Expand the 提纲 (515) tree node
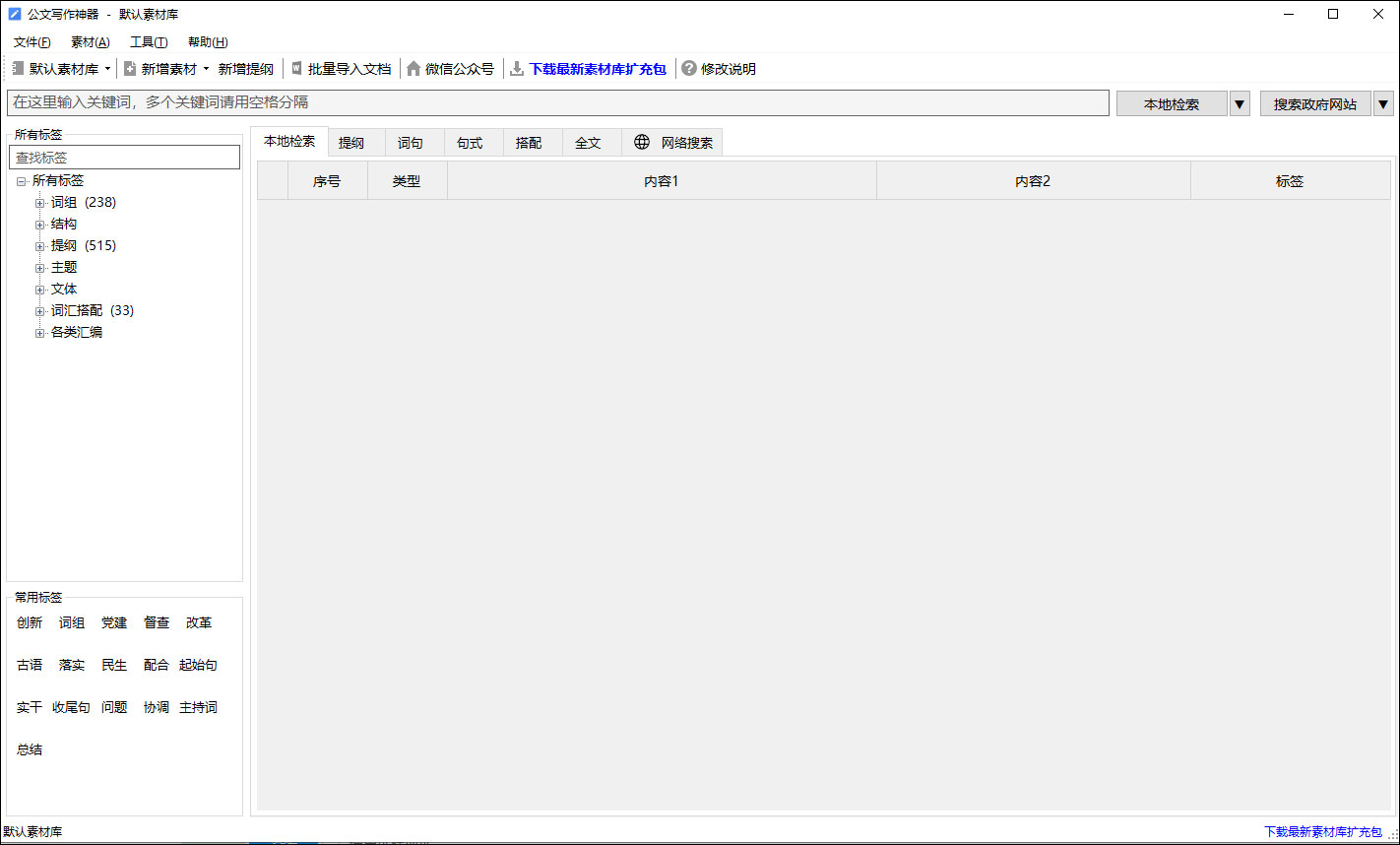Screen dimensions: 1400x845 click(40, 246)
